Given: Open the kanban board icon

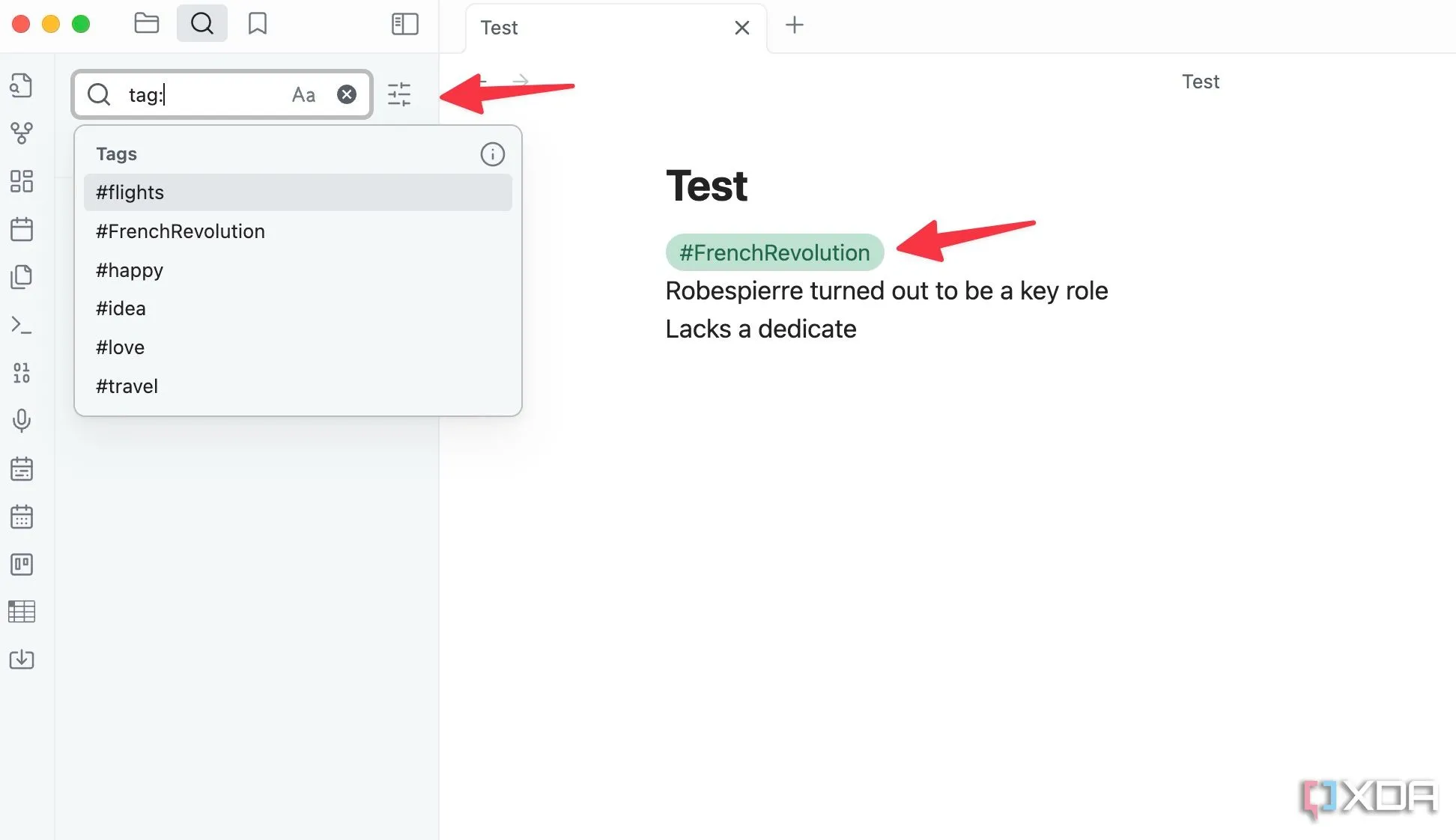Looking at the screenshot, I should (x=22, y=564).
